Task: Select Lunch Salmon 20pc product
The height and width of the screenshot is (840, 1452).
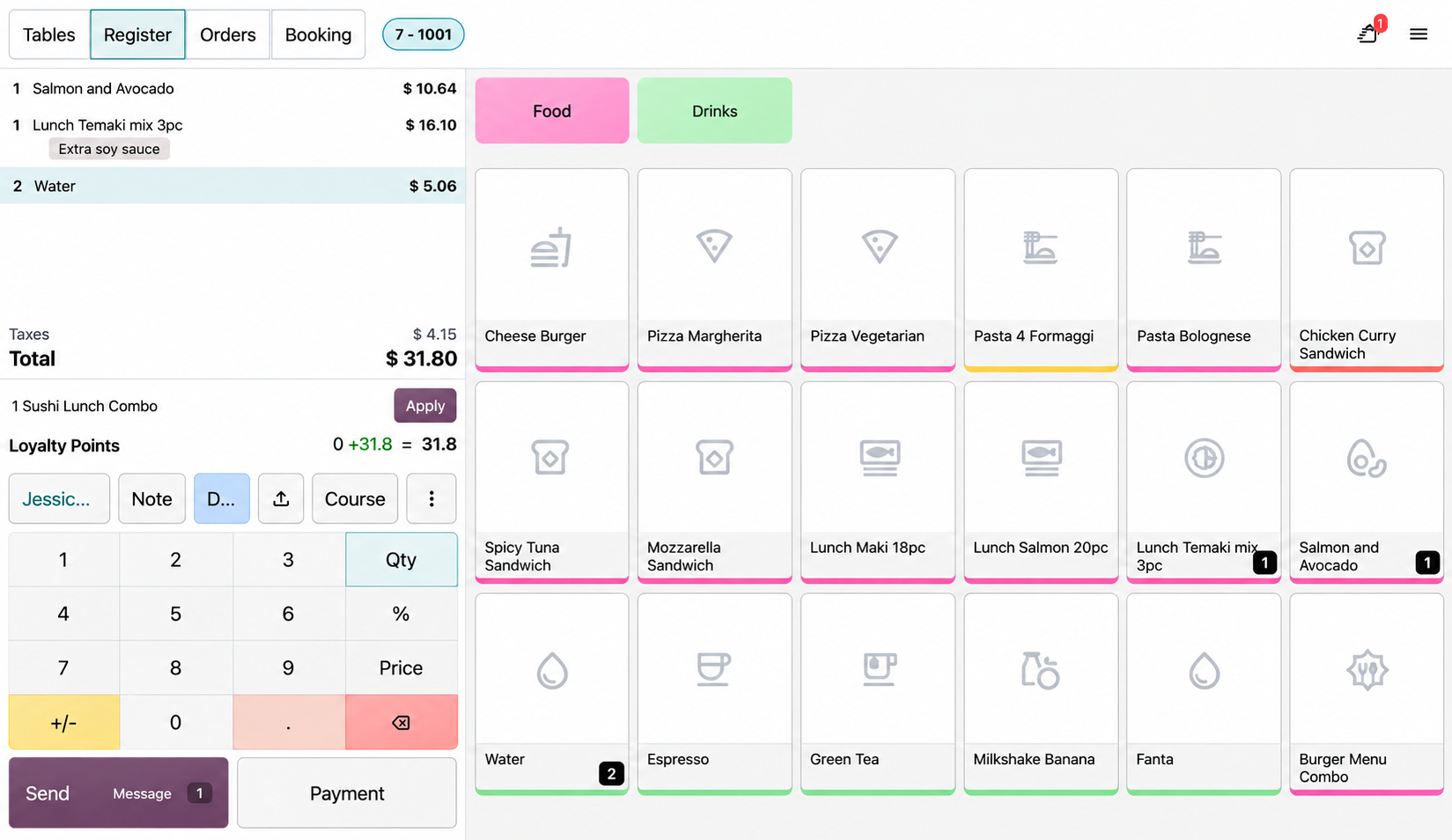Action: [1041, 482]
